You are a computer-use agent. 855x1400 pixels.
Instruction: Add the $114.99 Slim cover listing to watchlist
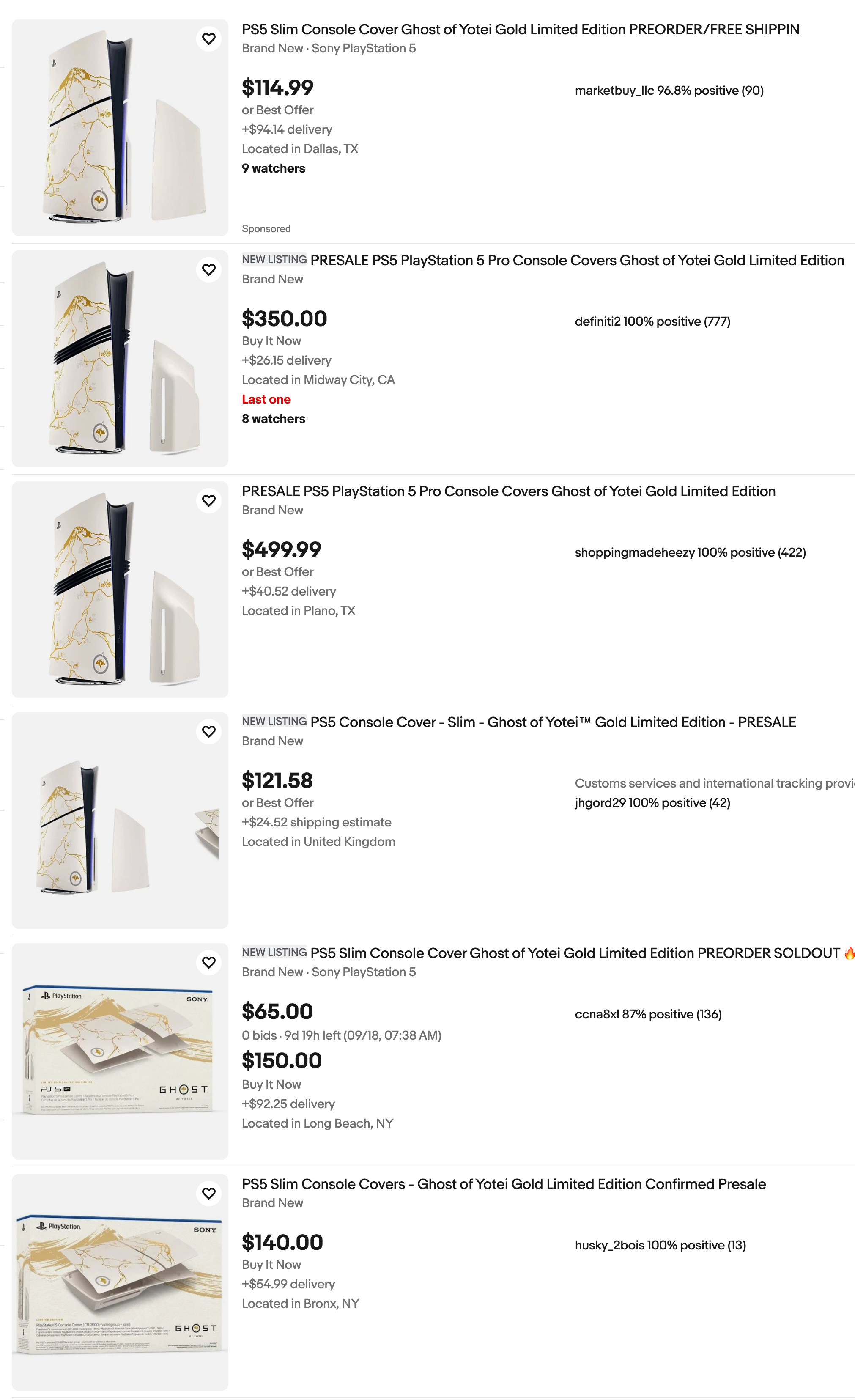[x=209, y=38]
